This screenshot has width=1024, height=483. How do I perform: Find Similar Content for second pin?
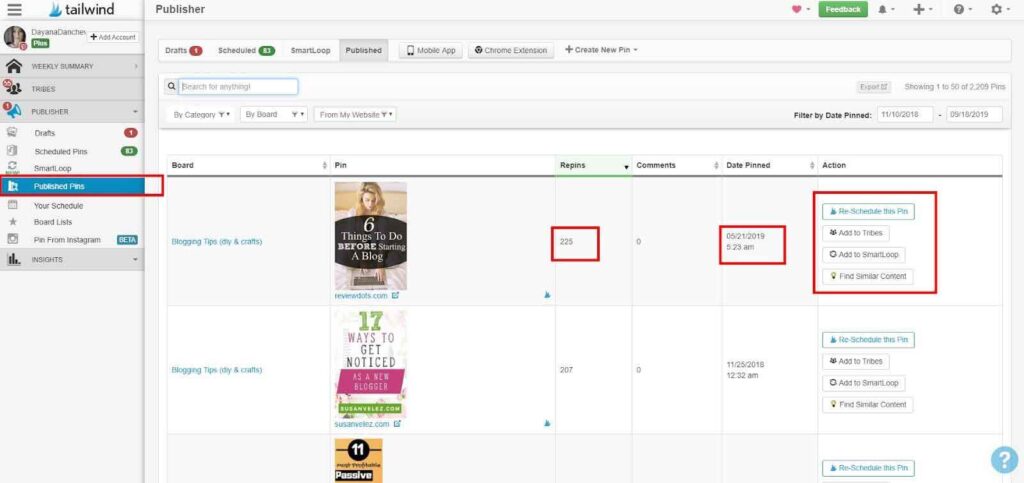pos(867,405)
